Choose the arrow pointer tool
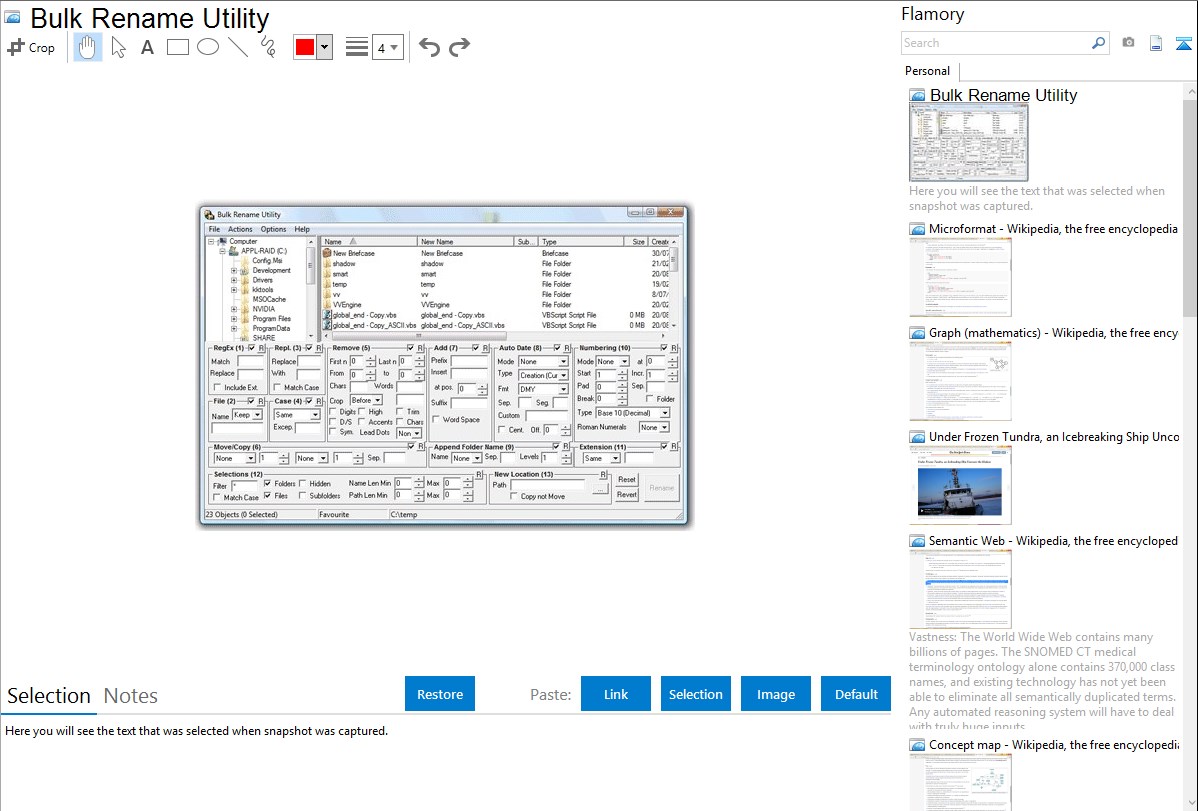The width and height of the screenshot is (1198, 811). 118,47
